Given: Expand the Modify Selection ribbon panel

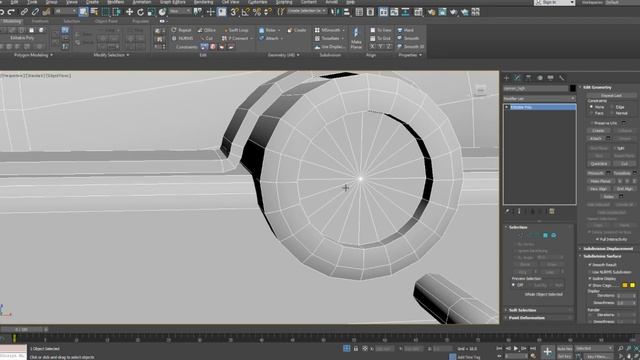Looking at the screenshot, I should point(111,55).
